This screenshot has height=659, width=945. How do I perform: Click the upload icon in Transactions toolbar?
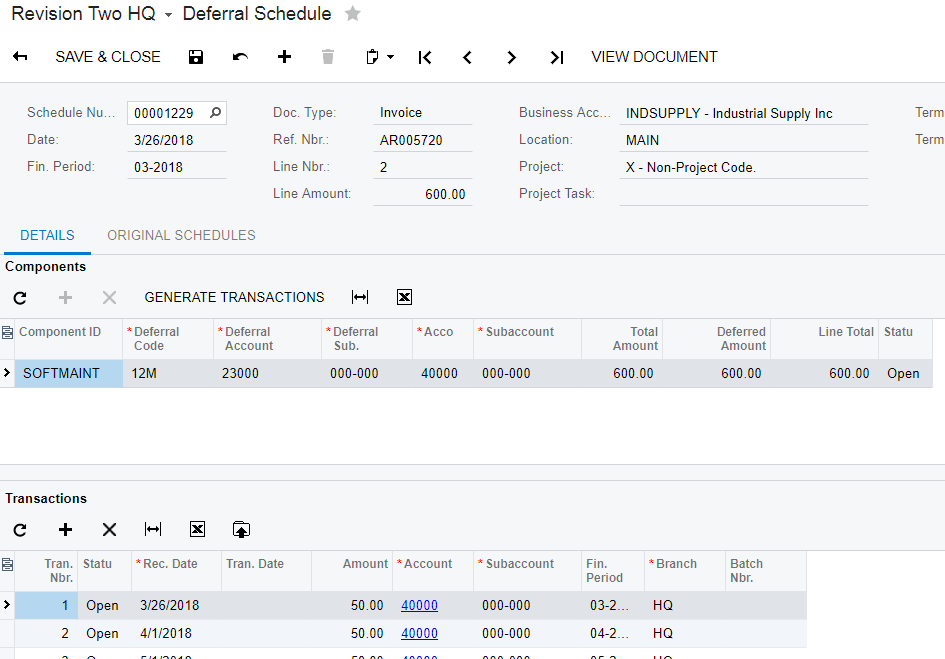[x=241, y=529]
